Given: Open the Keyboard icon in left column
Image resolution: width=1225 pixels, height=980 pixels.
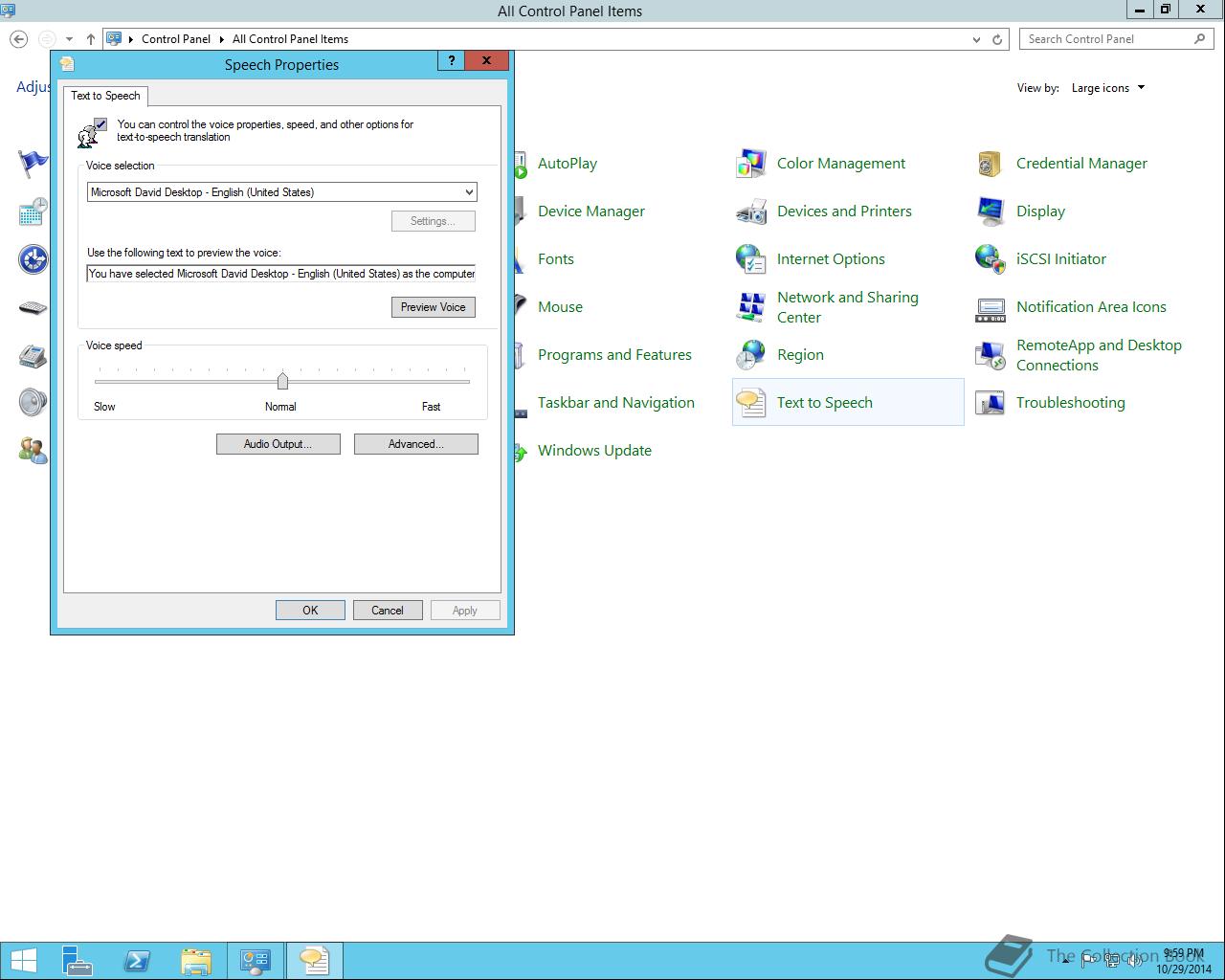Looking at the screenshot, I should pyautogui.click(x=33, y=307).
